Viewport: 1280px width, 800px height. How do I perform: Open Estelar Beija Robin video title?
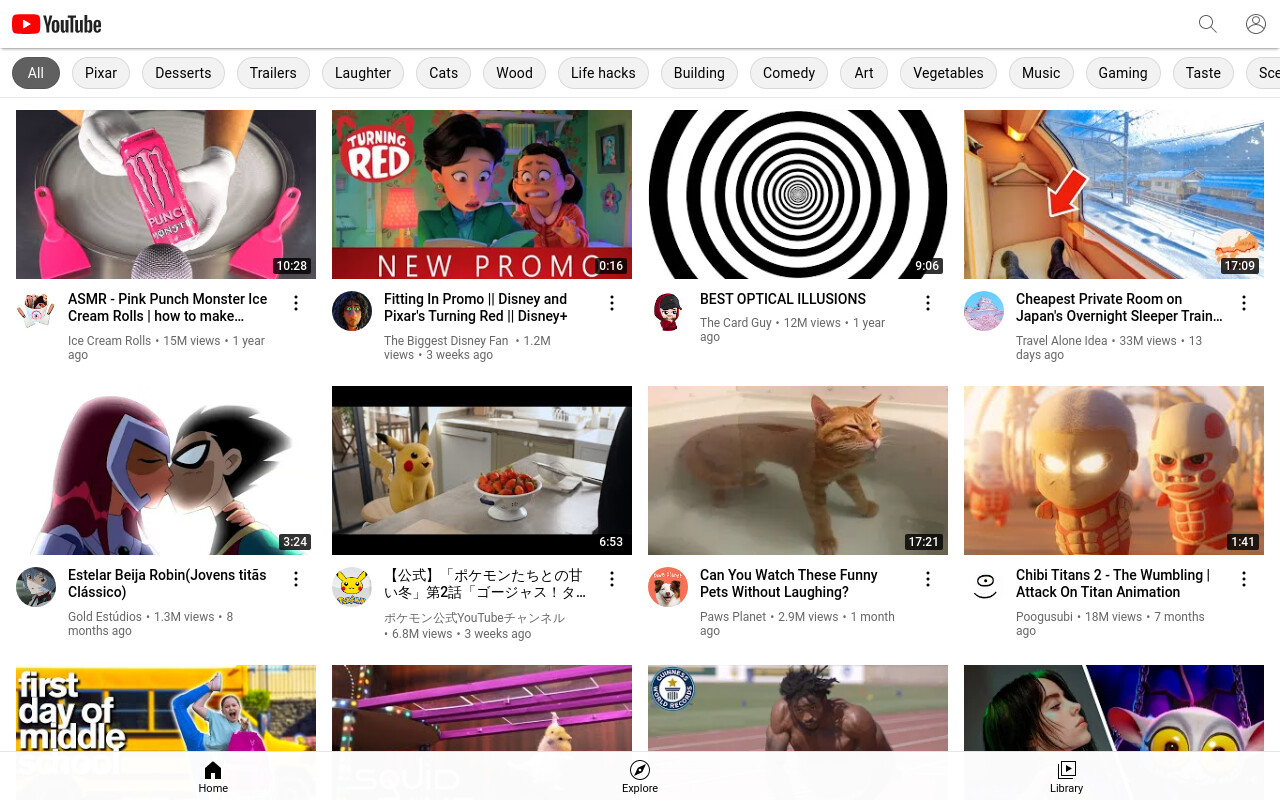167,583
